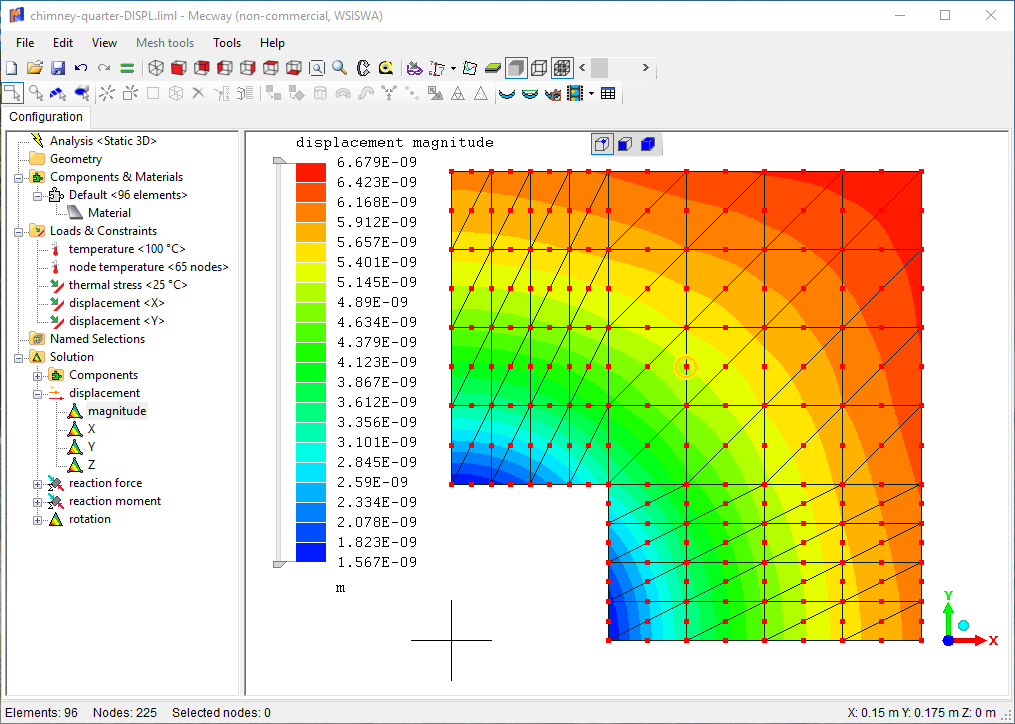This screenshot has height=724, width=1015.
Task: Click the dashed selection icon with numbers
Action: 438,68
